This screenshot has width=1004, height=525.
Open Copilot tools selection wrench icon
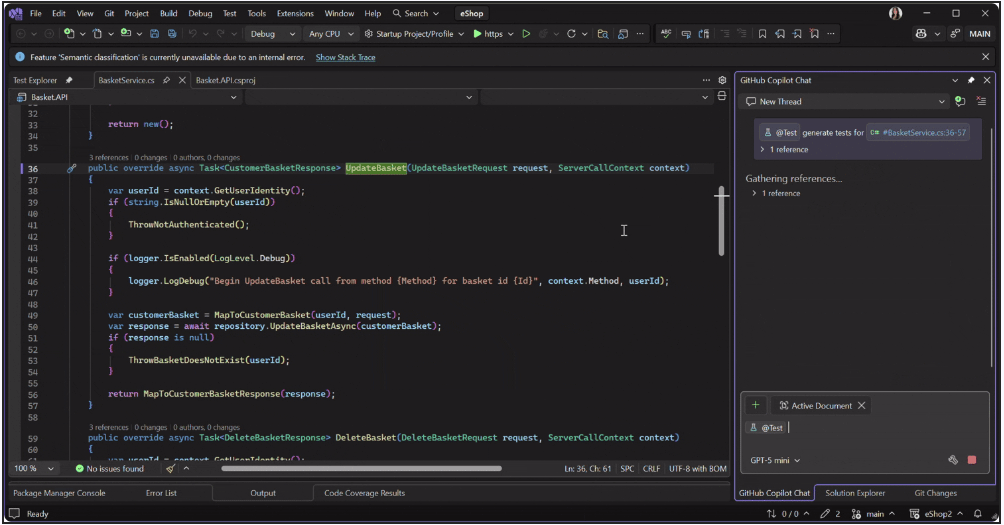click(953, 460)
